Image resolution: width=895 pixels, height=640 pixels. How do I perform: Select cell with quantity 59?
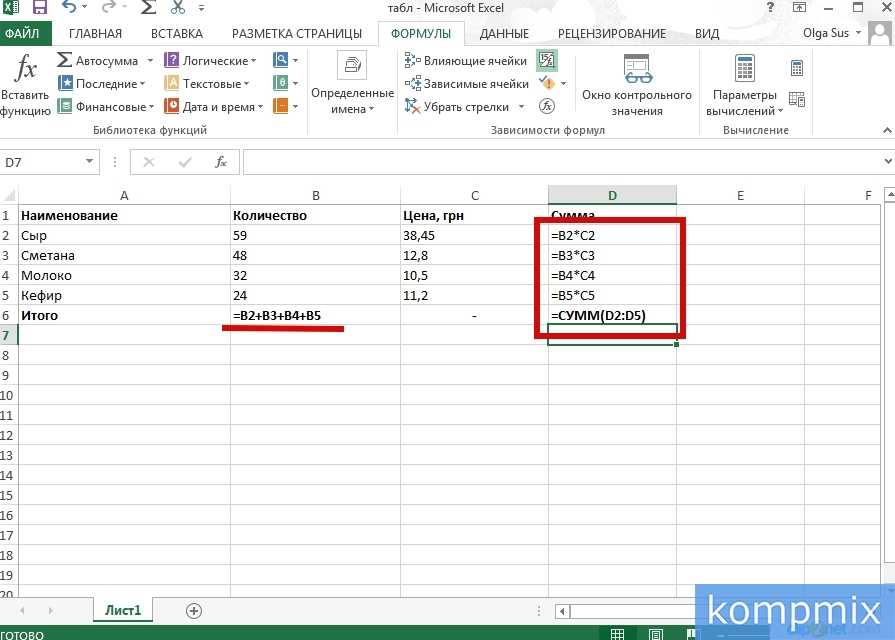[315, 235]
